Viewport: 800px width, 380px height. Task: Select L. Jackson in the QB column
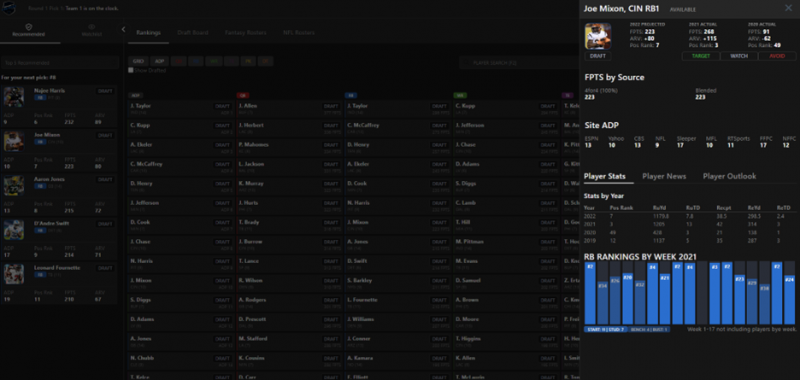(251, 164)
